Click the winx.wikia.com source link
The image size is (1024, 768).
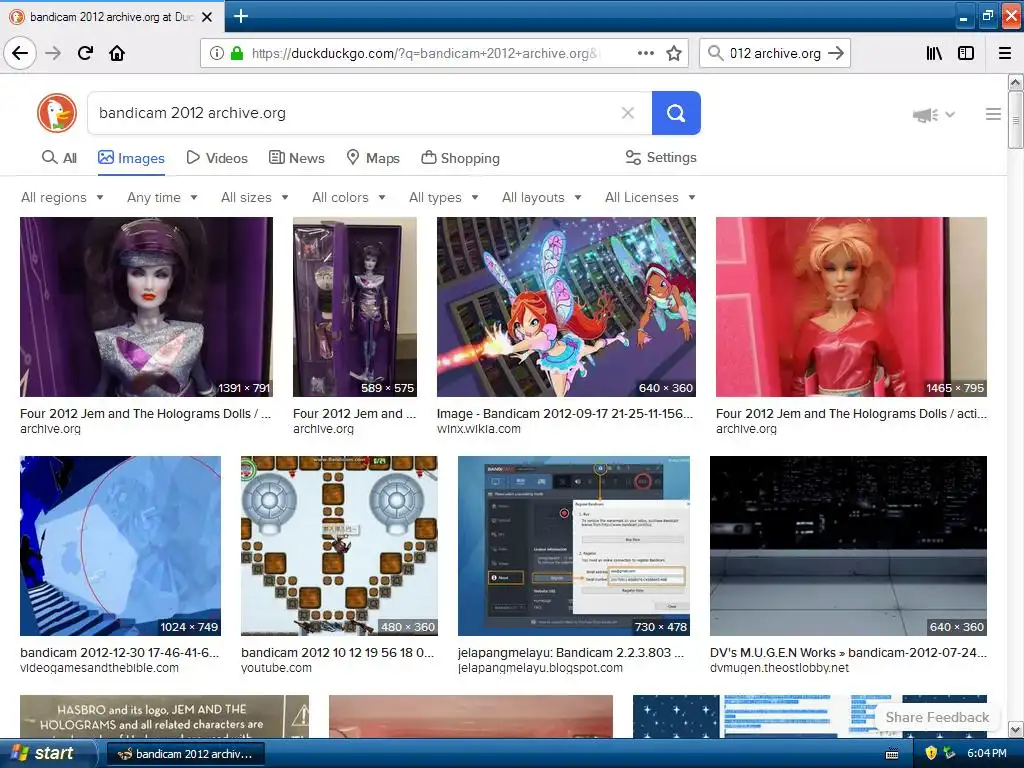[x=479, y=429]
